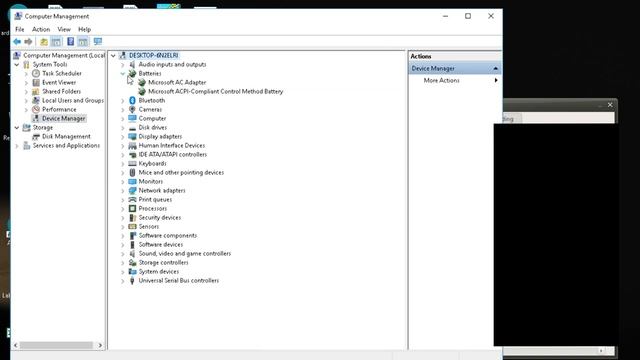The width and height of the screenshot is (640, 360).
Task: Collapse the DESKTOP computer root node
Action: point(113,56)
